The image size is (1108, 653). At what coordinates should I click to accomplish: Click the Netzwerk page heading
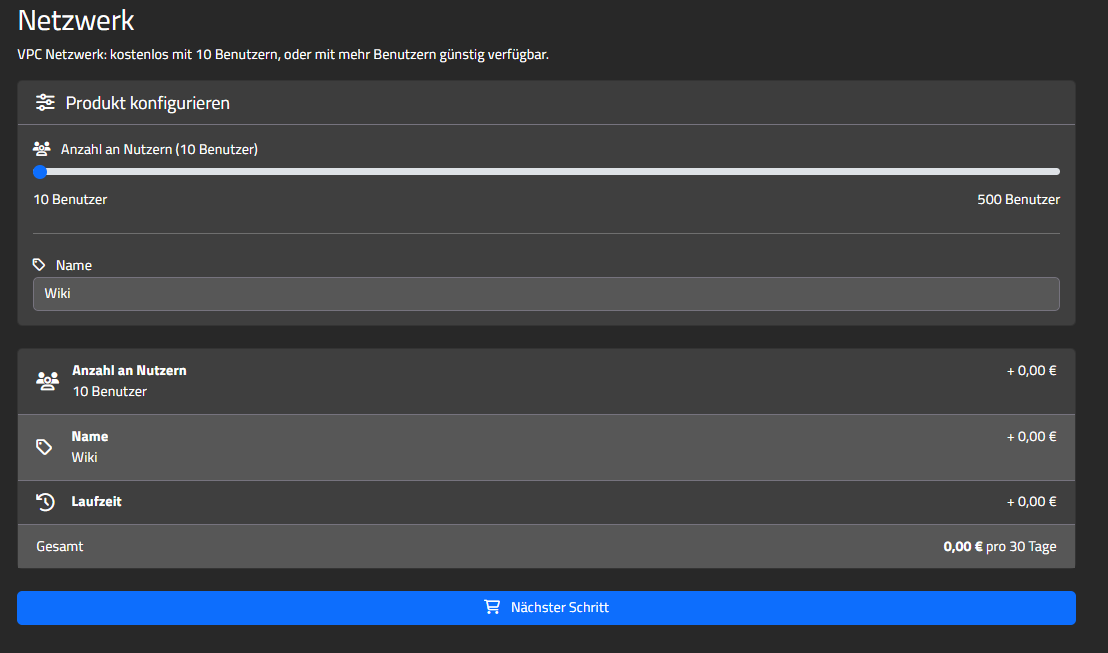coord(76,20)
